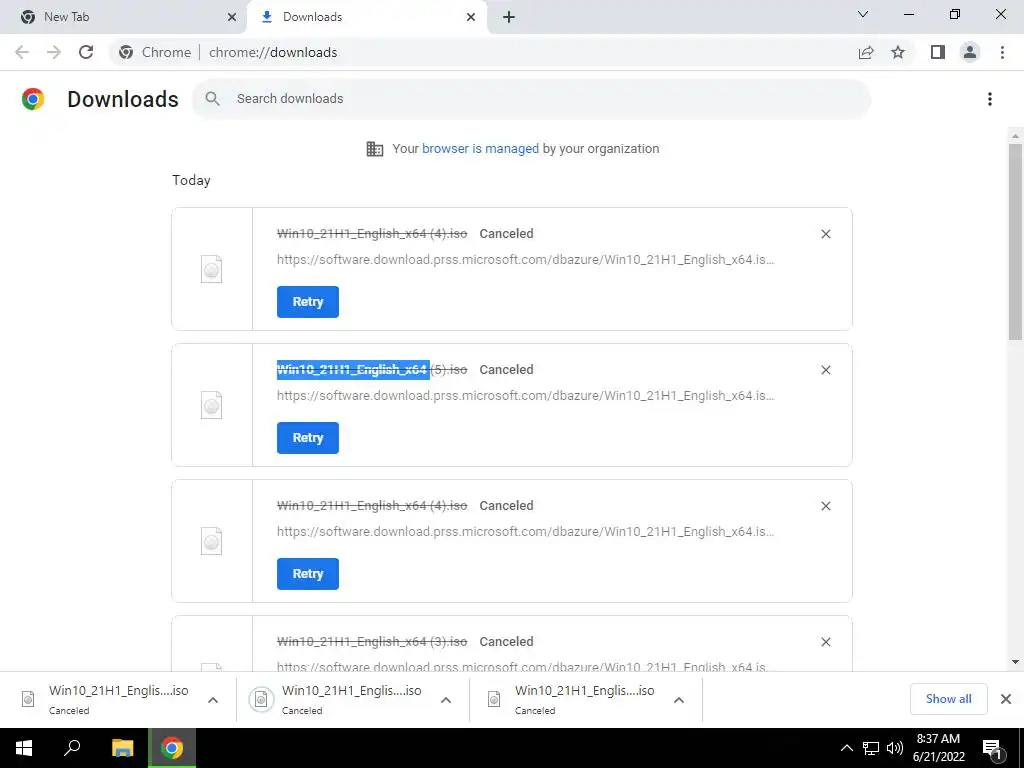The width and height of the screenshot is (1024, 768).
Task: Open Chrome's customize and control menu
Action: (1002, 52)
